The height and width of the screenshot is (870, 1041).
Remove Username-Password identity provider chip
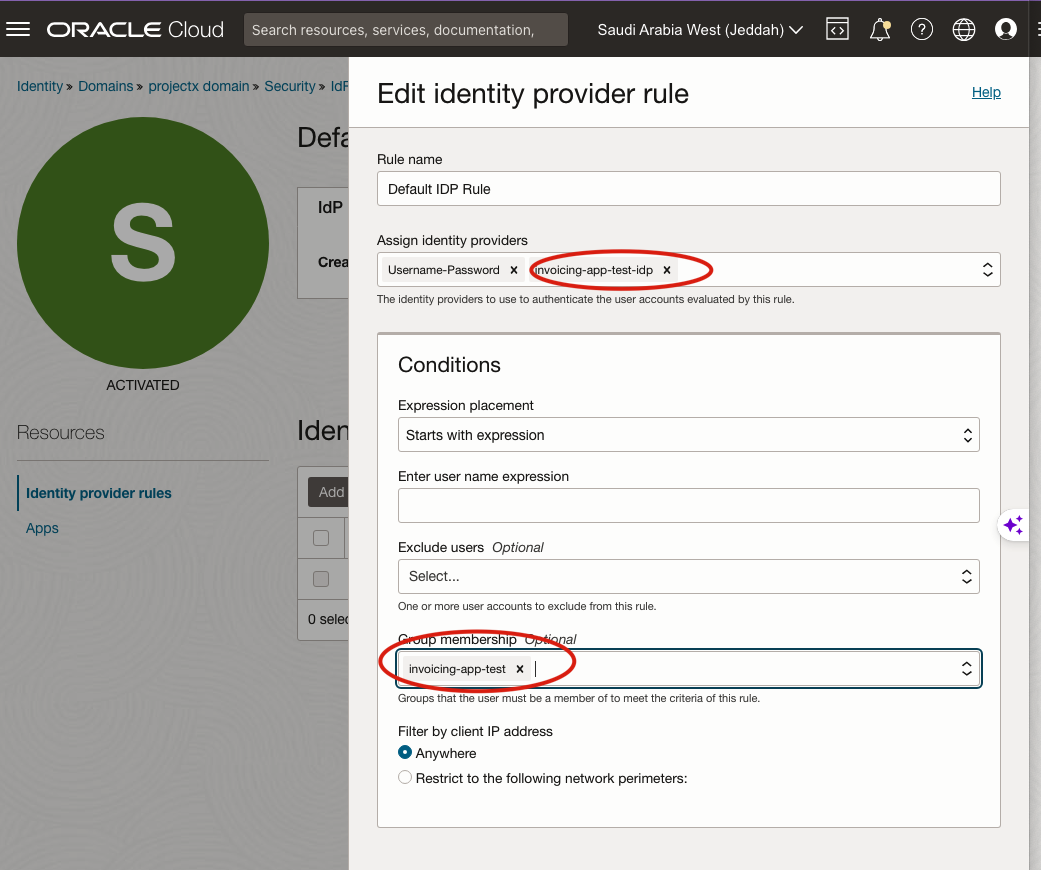click(x=513, y=270)
